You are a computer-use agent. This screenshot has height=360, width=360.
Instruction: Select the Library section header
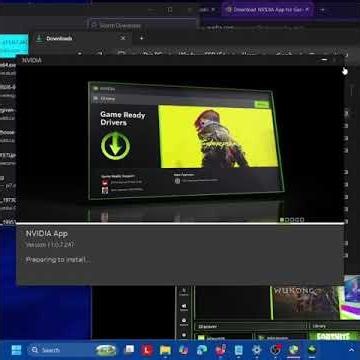319,326
